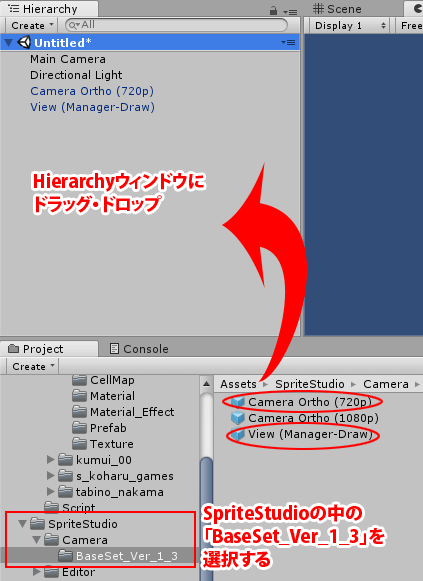
Task: Expand the kumui_00 folder
Action: (x=51, y=460)
